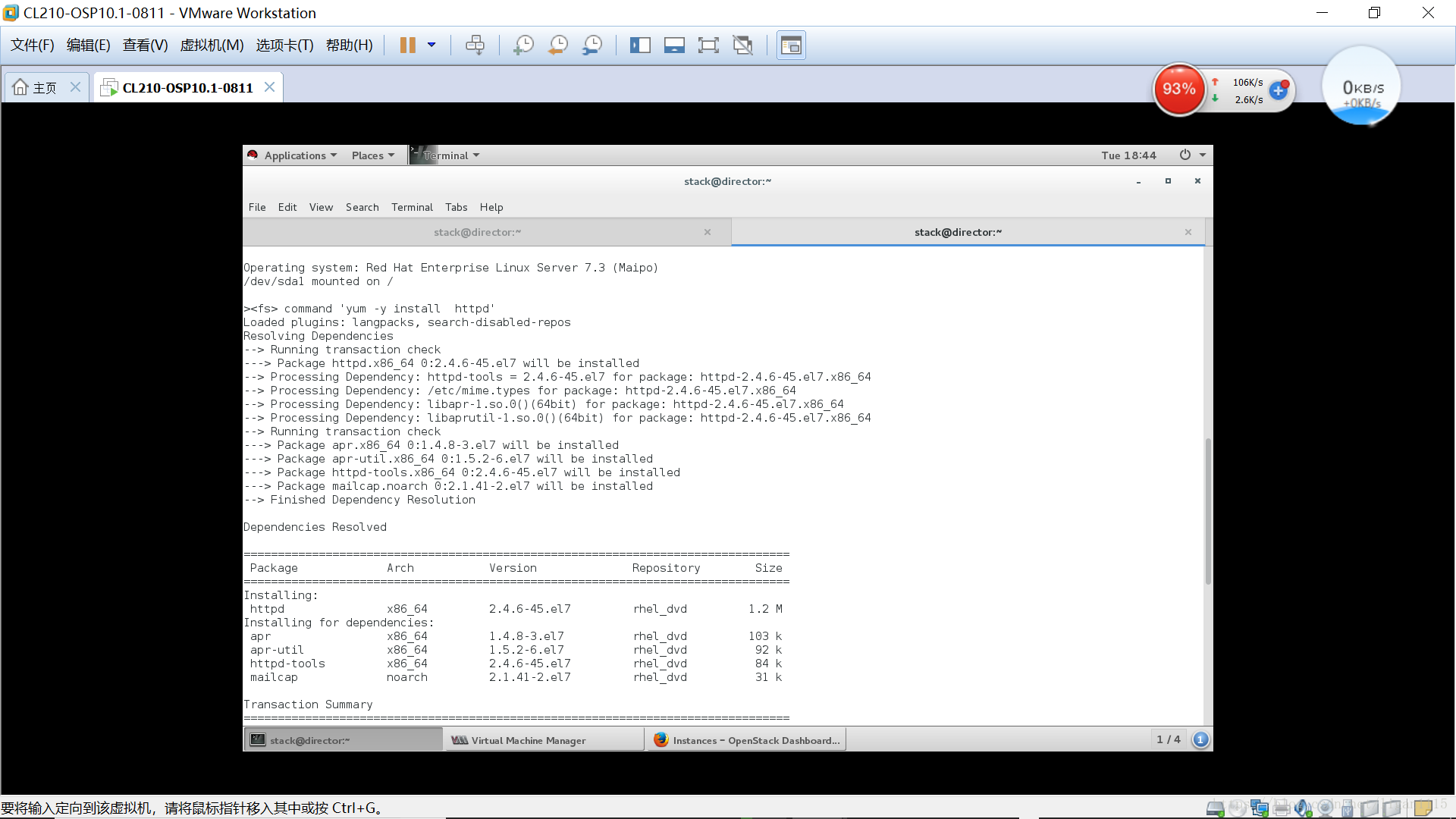This screenshot has width=1456, height=819.
Task: Switch to Virtual Machine Manager window
Action: (x=544, y=740)
